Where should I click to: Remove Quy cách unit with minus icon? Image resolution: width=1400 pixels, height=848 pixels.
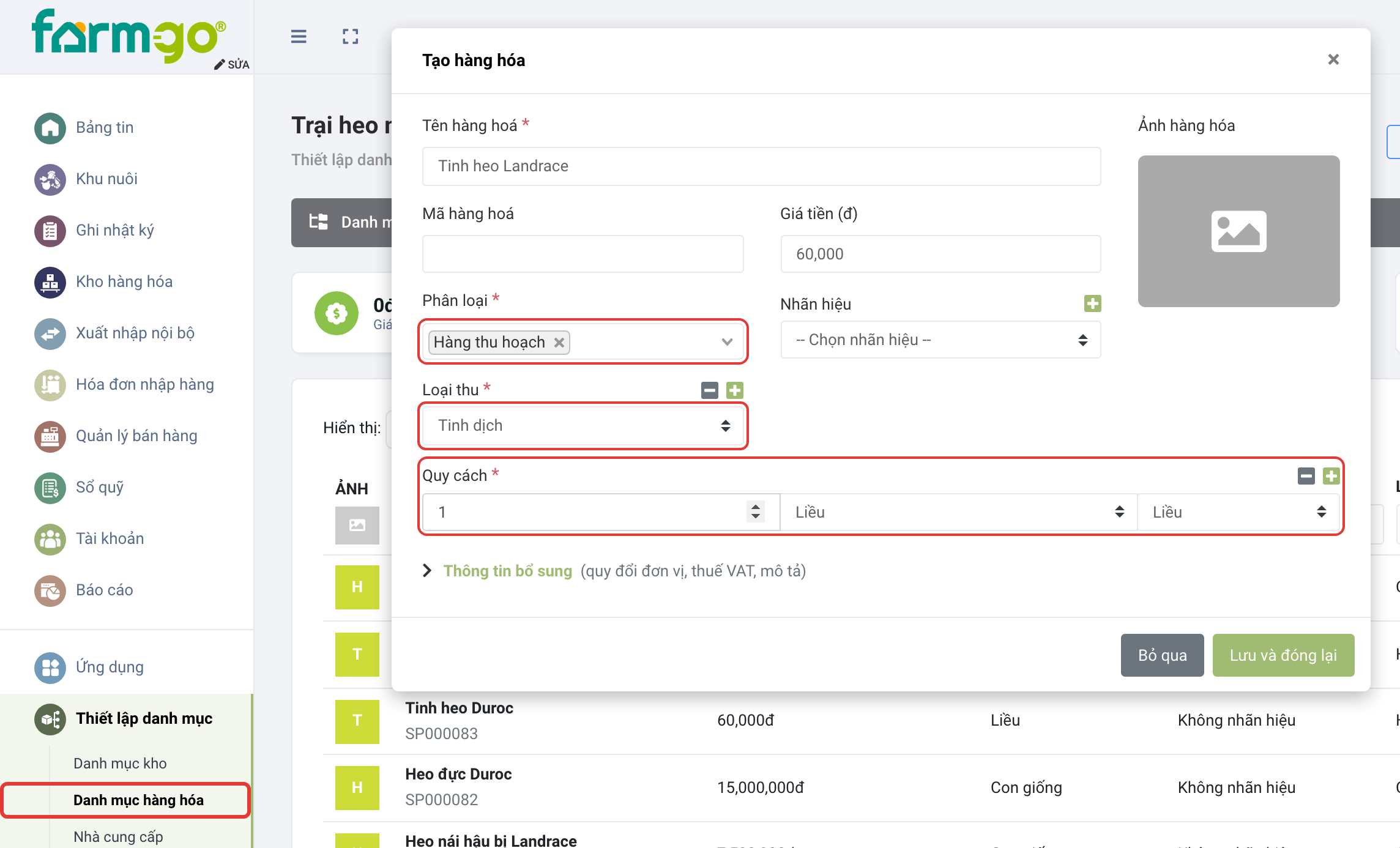[x=1306, y=476]
